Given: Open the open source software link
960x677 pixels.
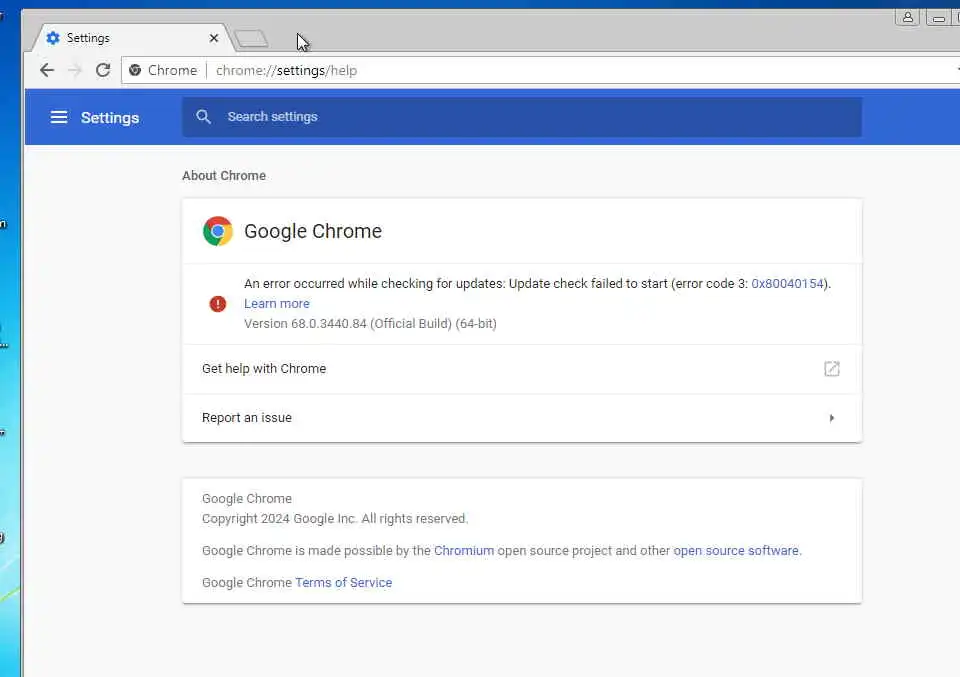Looking at the screenshot, I should tap(736, 550).
